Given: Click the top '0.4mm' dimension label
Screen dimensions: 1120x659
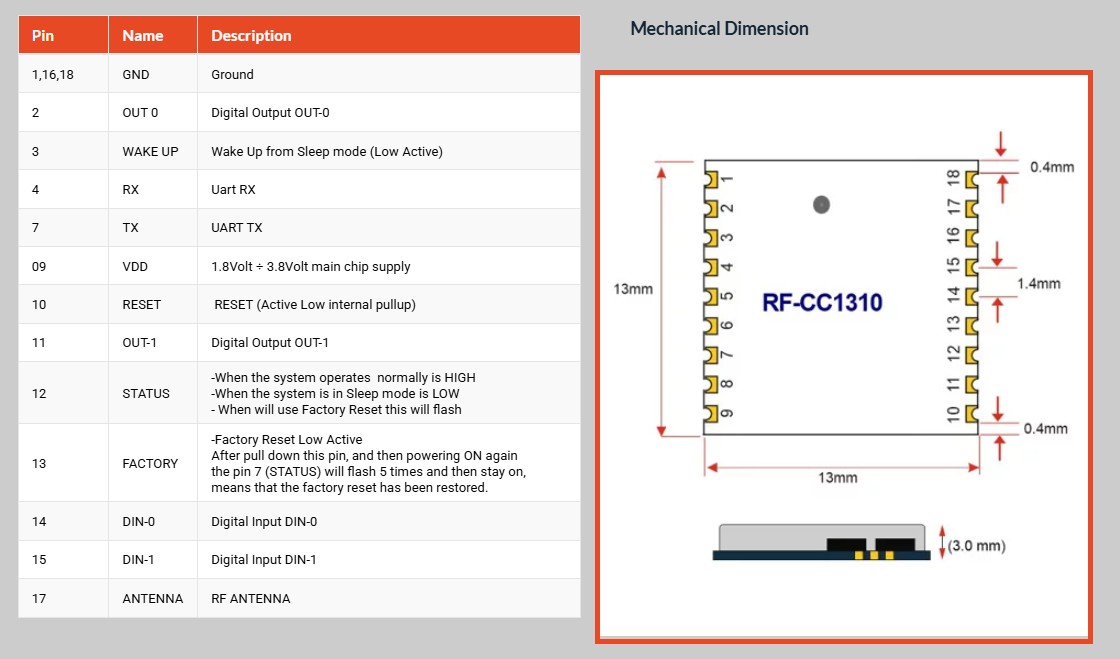Looking at the screenshot, I should pyautogui.click(x=1052, y=167).
